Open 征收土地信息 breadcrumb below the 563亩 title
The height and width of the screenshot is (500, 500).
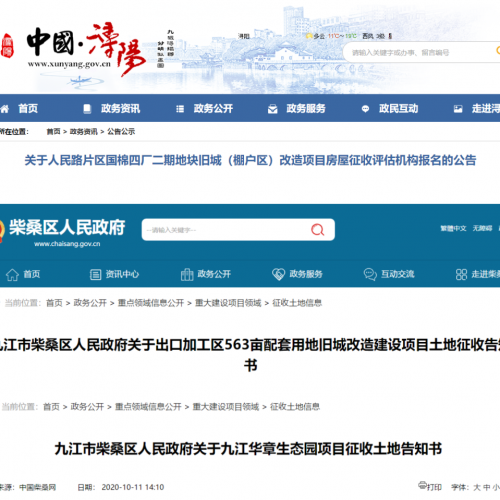point(295,407)
